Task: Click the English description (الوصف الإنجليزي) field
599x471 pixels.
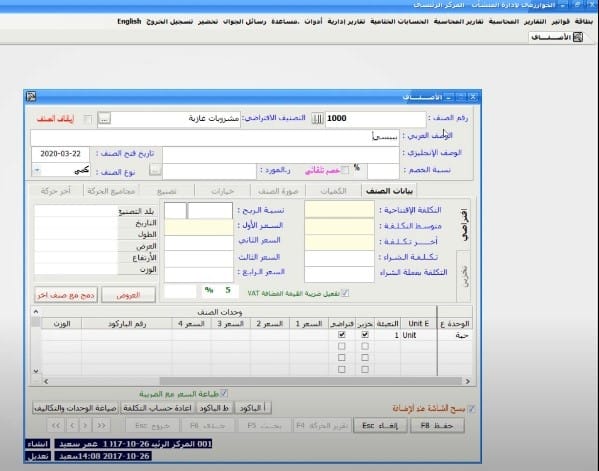Action: tap(281, 155)
